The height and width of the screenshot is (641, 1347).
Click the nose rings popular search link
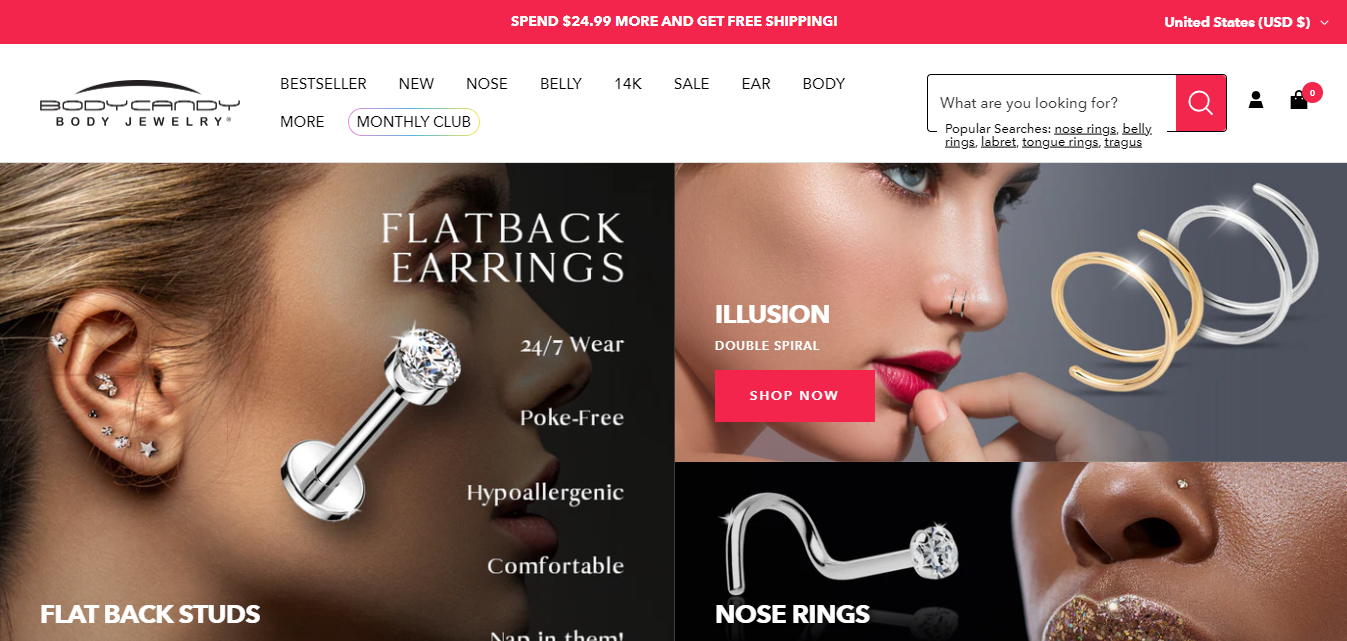point(1085,129)
